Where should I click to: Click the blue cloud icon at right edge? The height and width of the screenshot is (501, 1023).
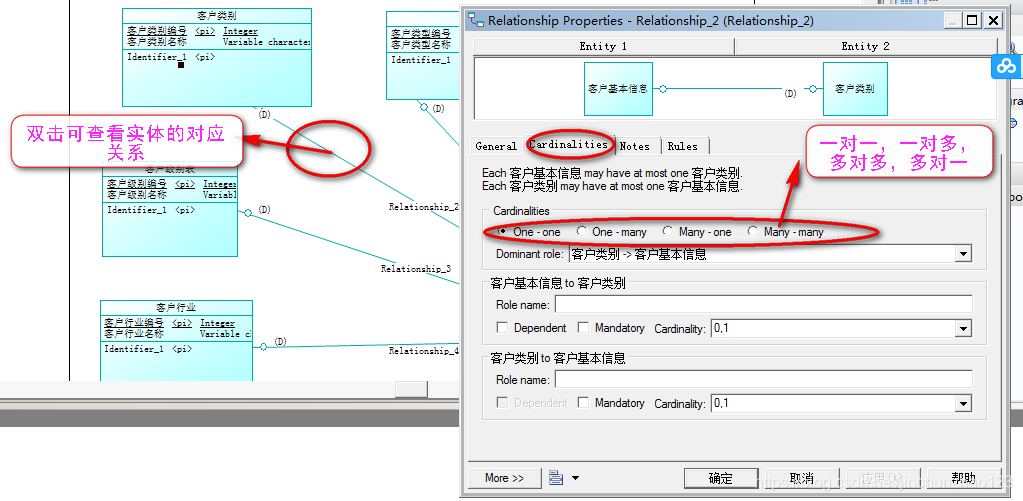pyautogui.click(x=1007, y=66)
